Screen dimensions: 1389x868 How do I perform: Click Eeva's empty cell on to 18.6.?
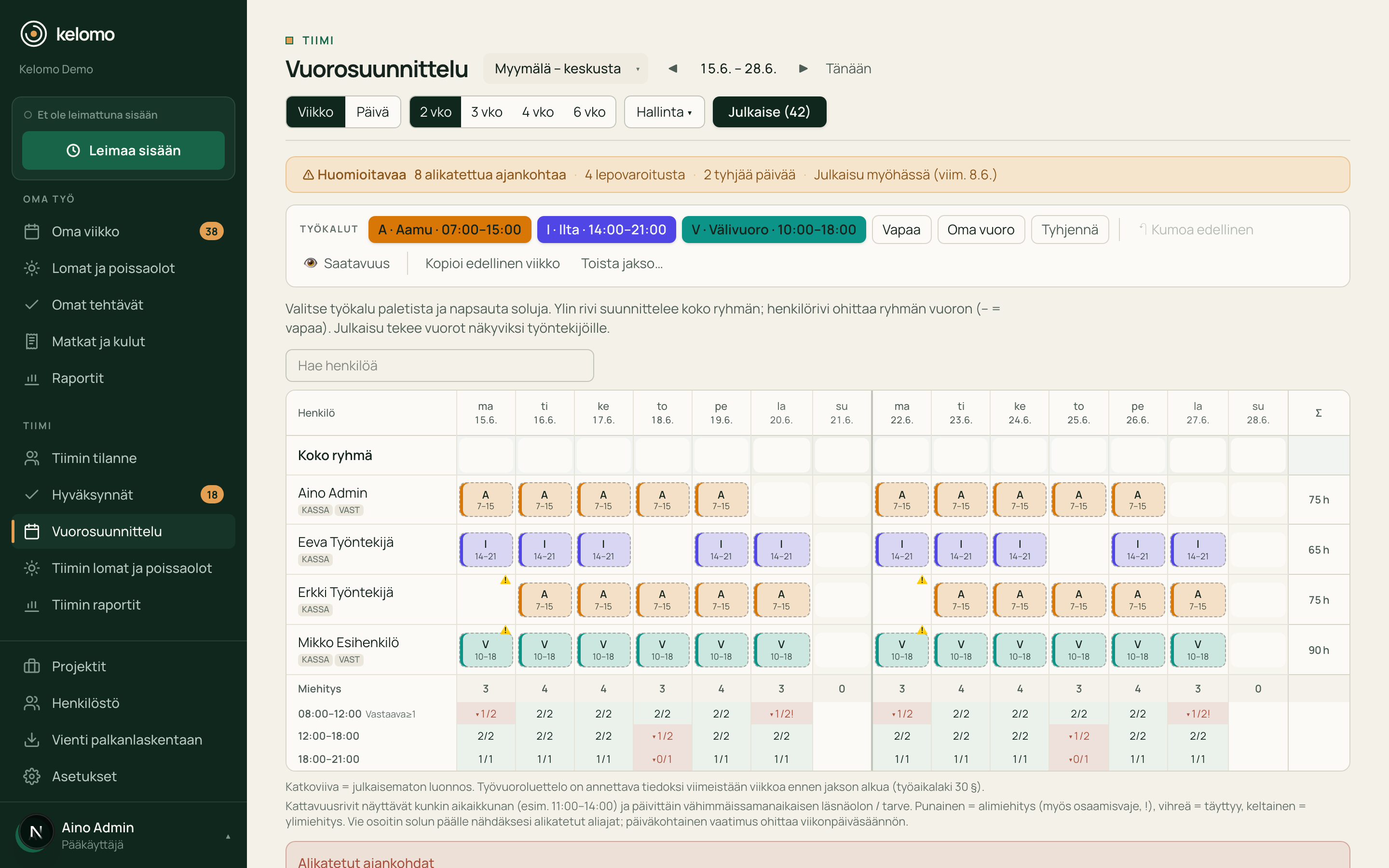point(662,550)
